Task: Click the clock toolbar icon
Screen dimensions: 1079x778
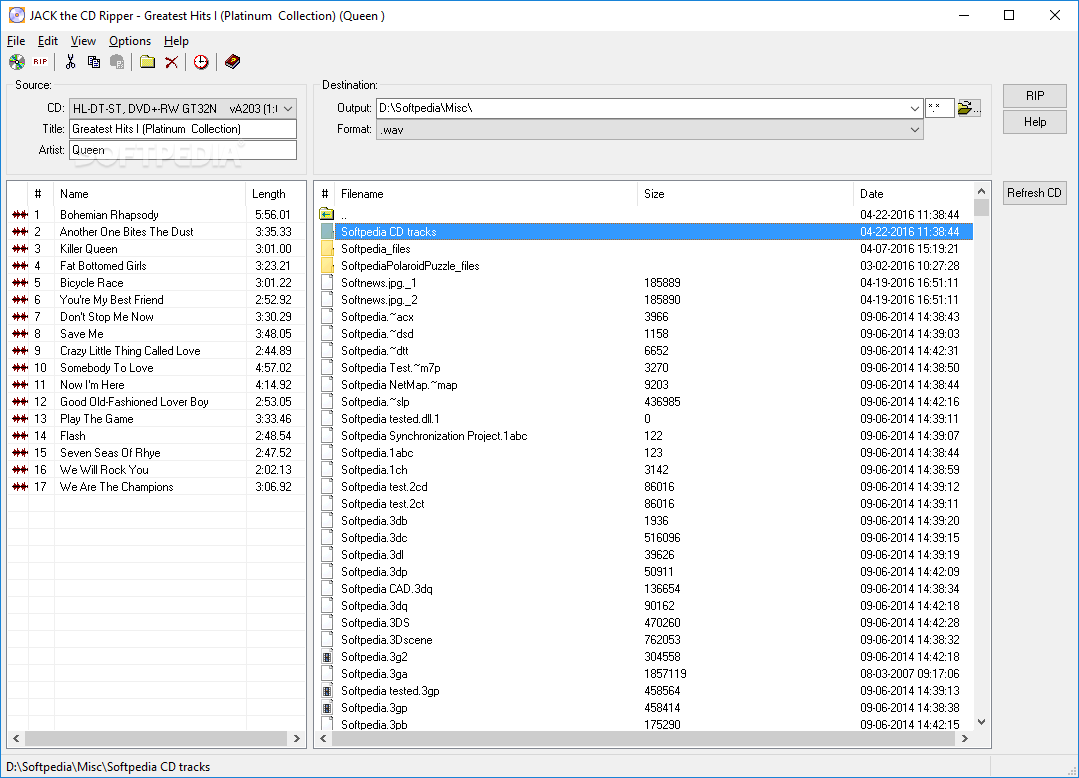Action: 201,62
